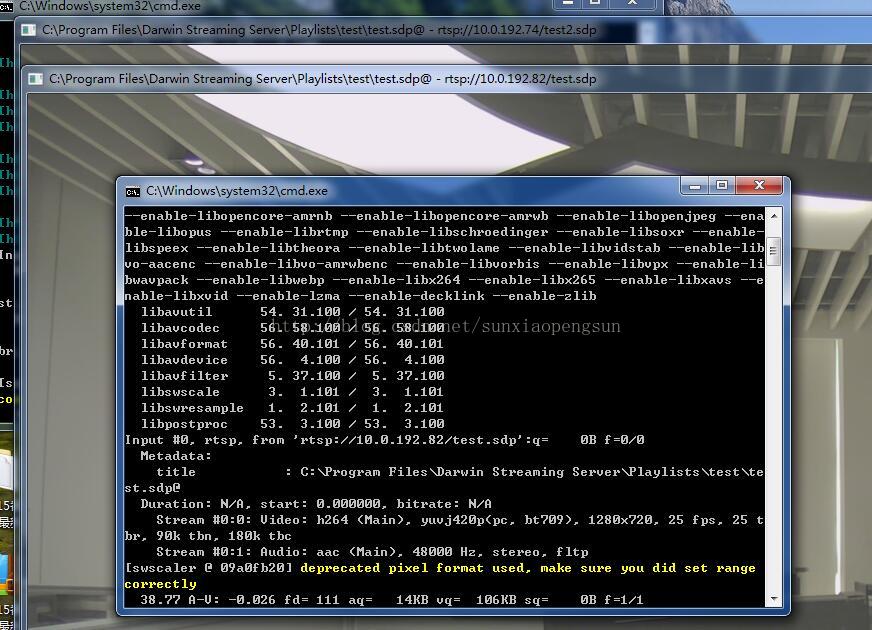Viewport: 872px width, 630px height.
Task: Close the background cmd.exe window at top
Action: click(x=633, y=3)
